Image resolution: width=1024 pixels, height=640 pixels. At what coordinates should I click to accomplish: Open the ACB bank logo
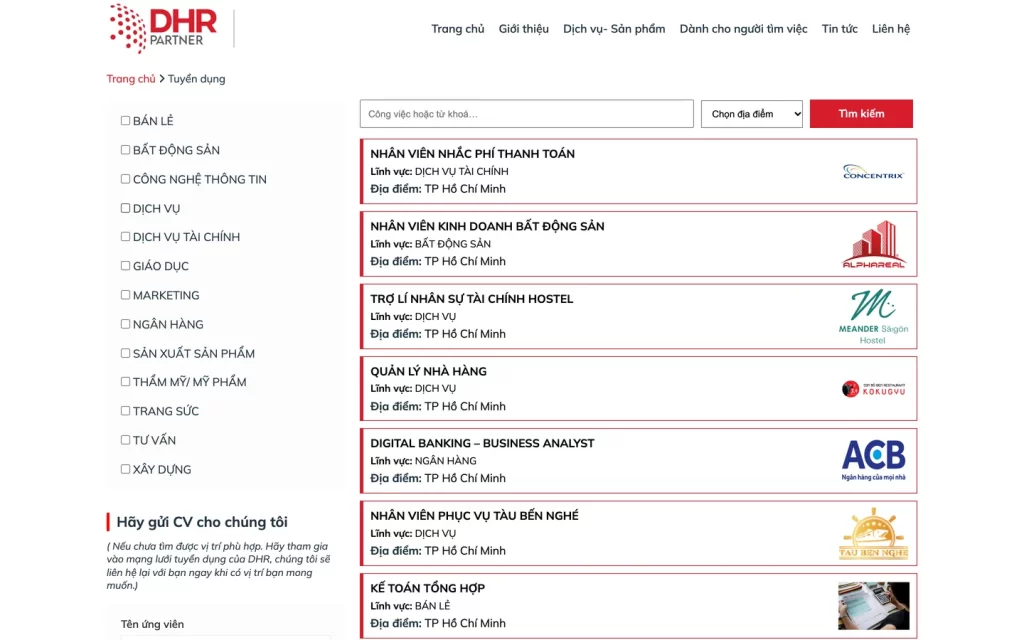pos(873,460)
